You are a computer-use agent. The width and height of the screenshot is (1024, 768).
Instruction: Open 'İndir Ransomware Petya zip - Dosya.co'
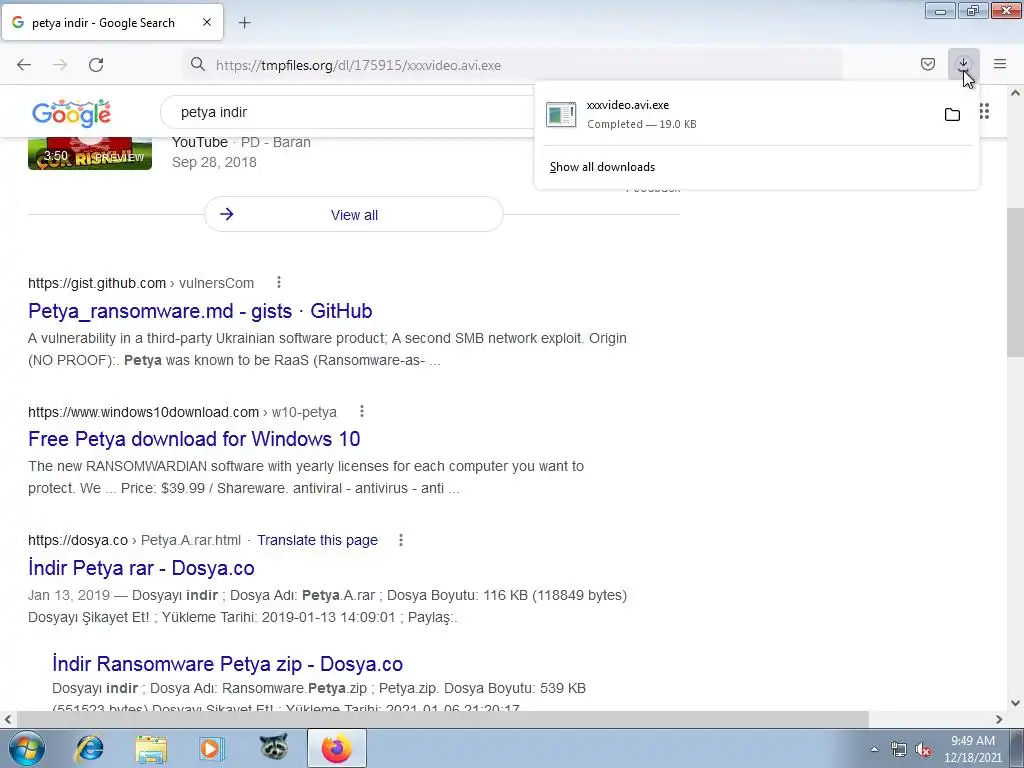(227, 664)
